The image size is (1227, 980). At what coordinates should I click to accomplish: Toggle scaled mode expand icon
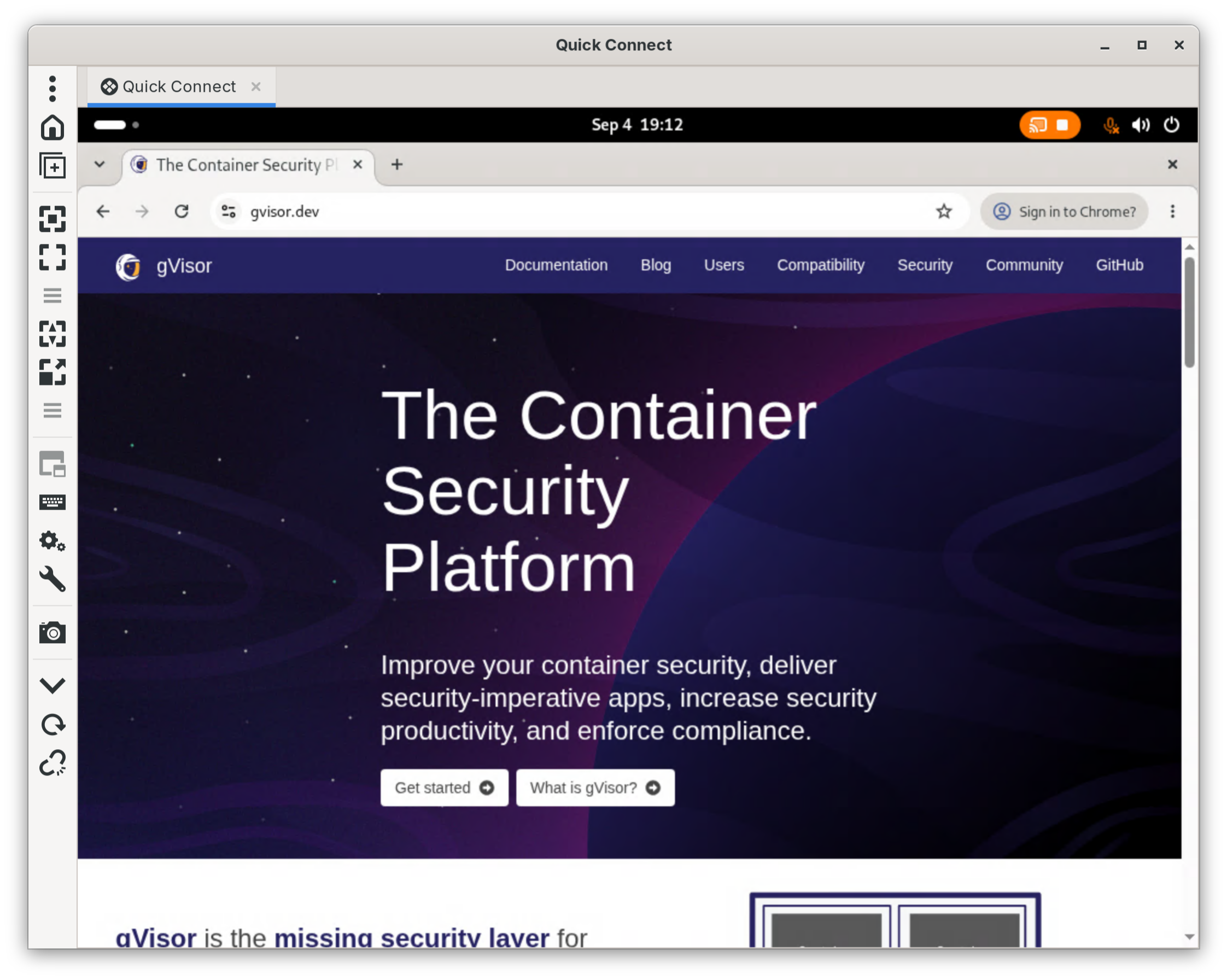[52, 372]
